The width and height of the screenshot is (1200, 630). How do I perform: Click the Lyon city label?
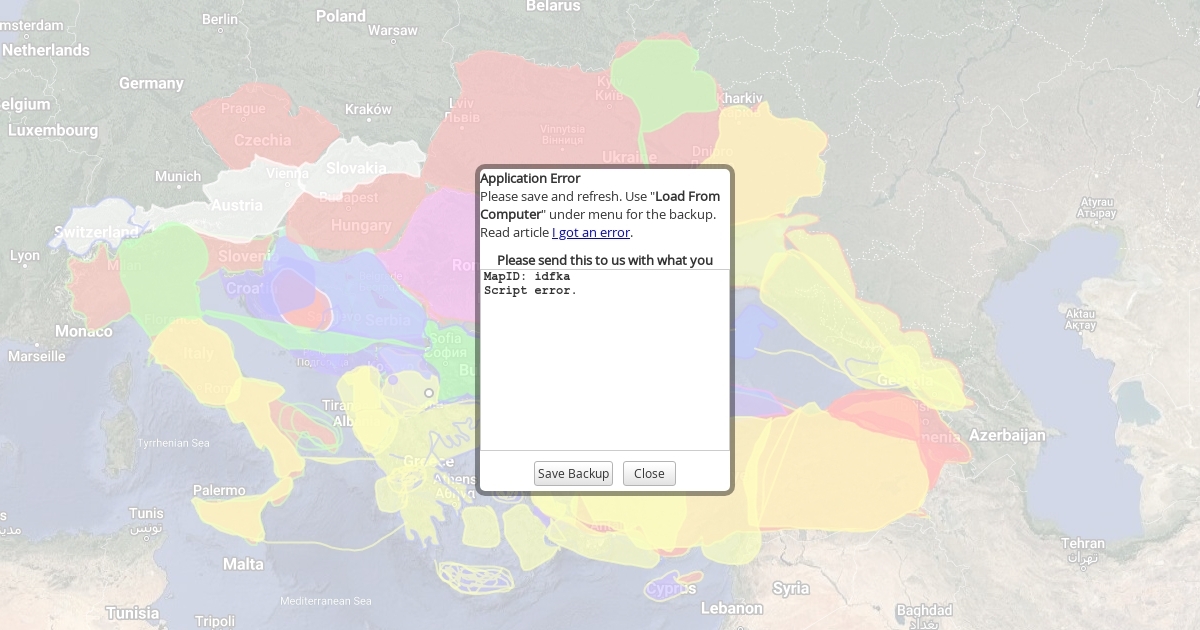pos(25,256)
